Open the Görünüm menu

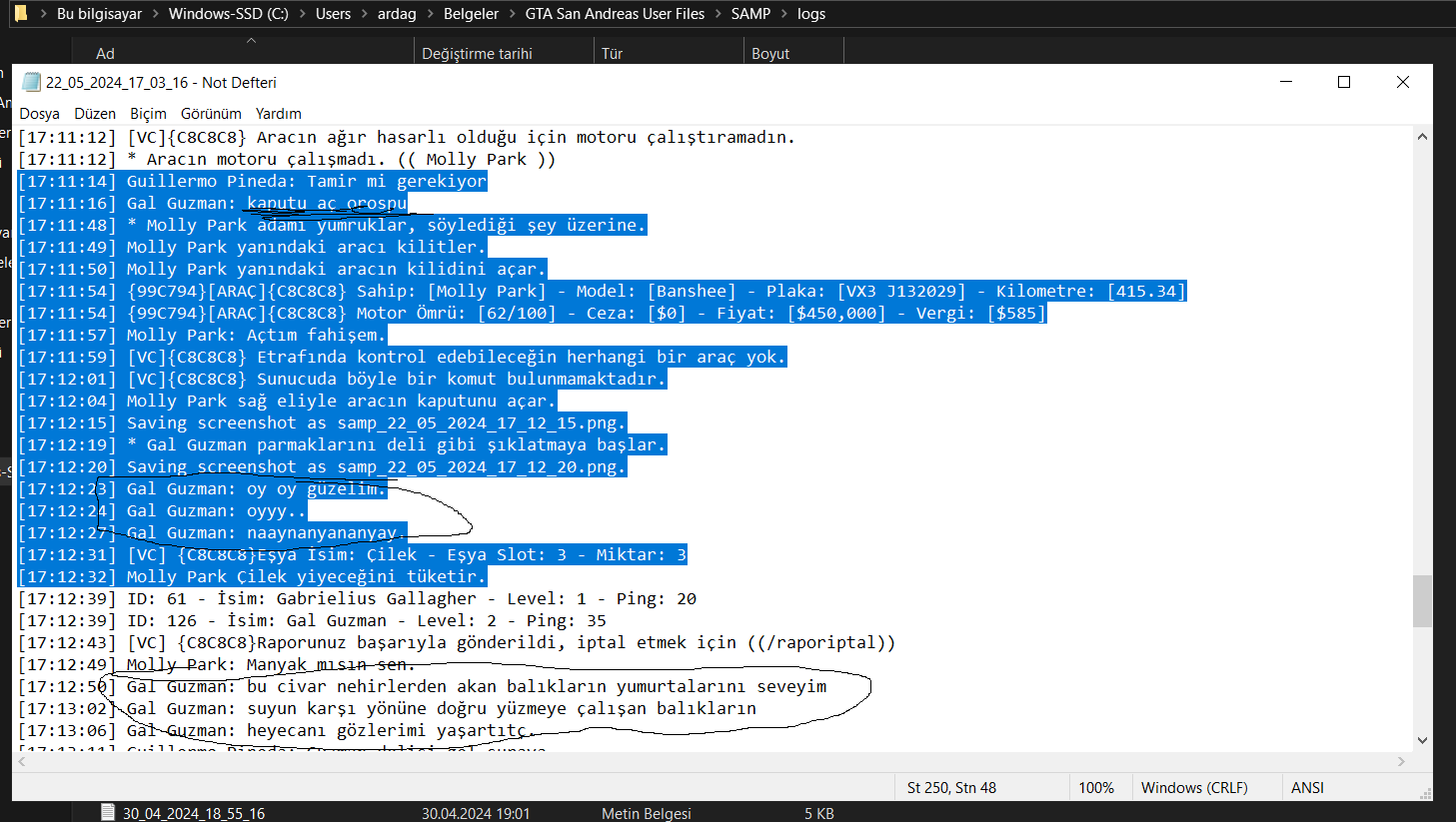pyautogui.click(x=211, y=114)
